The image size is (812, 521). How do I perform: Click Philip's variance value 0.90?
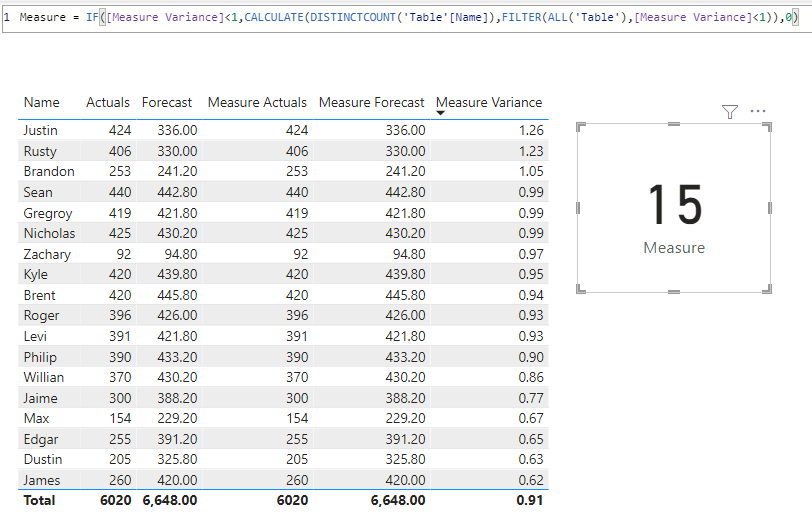point(531,357)
